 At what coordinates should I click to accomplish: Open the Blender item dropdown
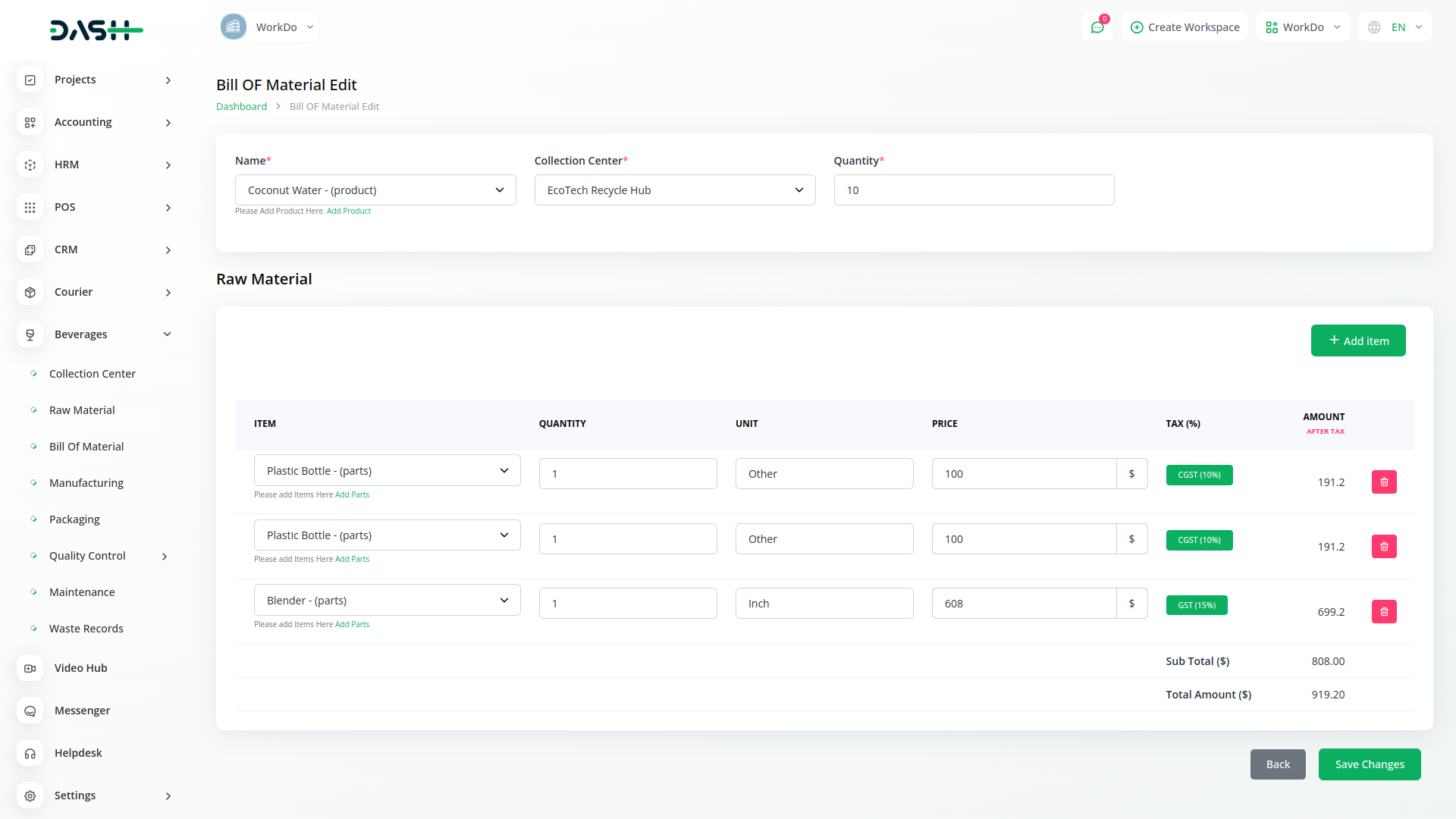(x=387, y=601)
